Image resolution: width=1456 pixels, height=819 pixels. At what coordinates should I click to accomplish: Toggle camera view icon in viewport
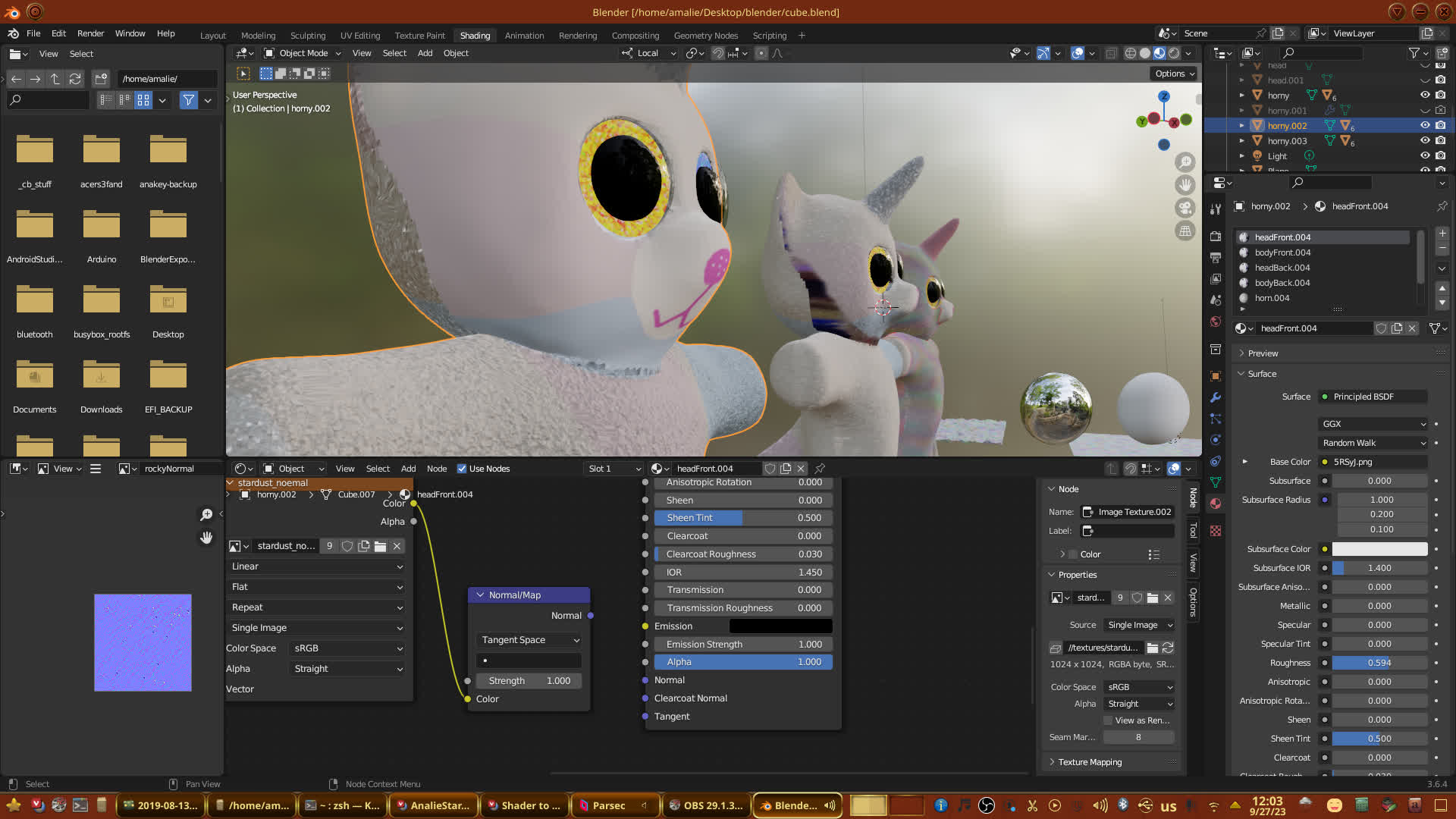click(1185, 208)
